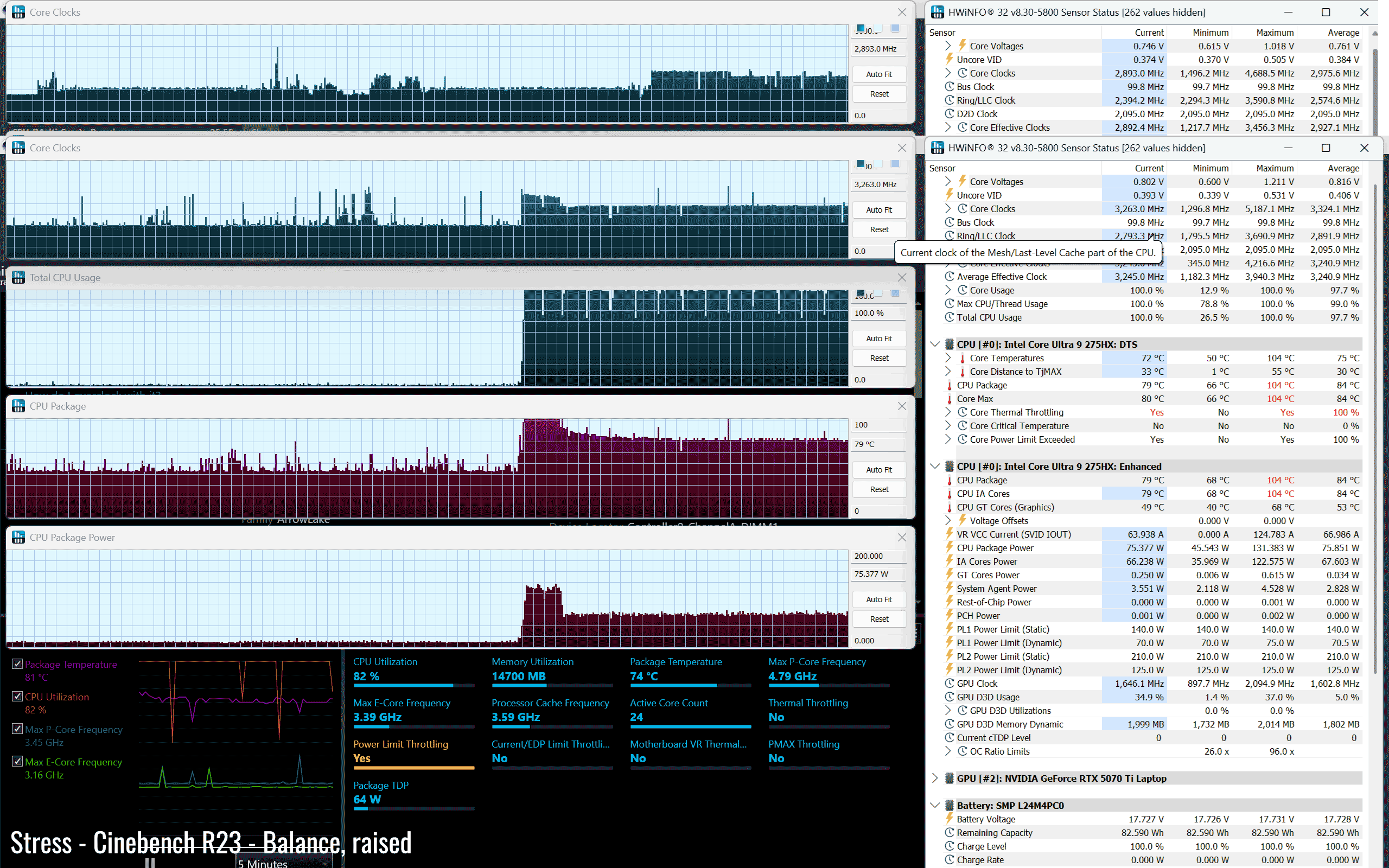1389x868 pixels.
Task: Click the Average column header in the top sensor window
Action: click(x=1342, y=33)
